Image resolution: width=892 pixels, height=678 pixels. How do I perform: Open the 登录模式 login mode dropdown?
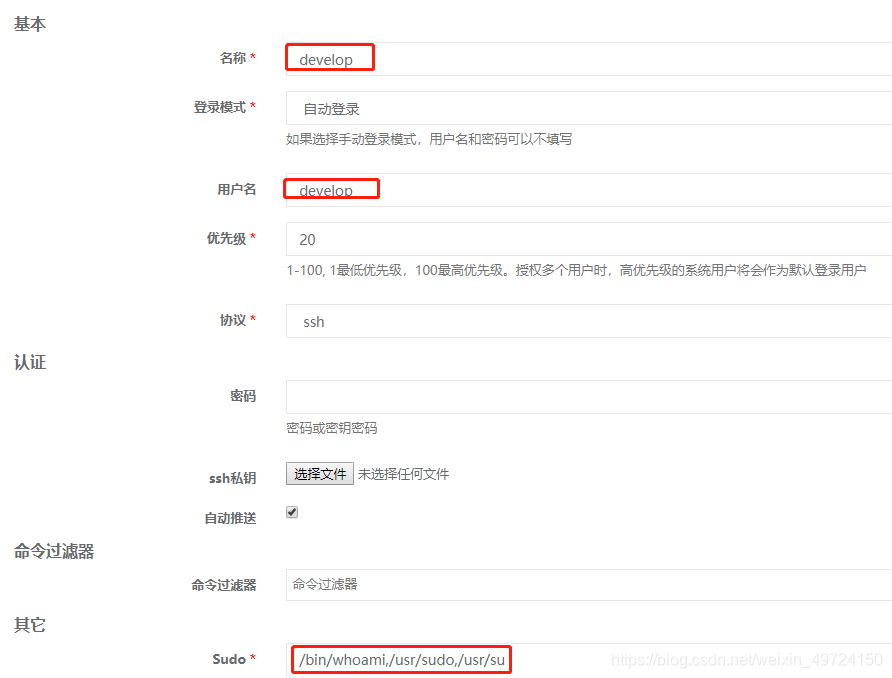(x=589, y=108)
